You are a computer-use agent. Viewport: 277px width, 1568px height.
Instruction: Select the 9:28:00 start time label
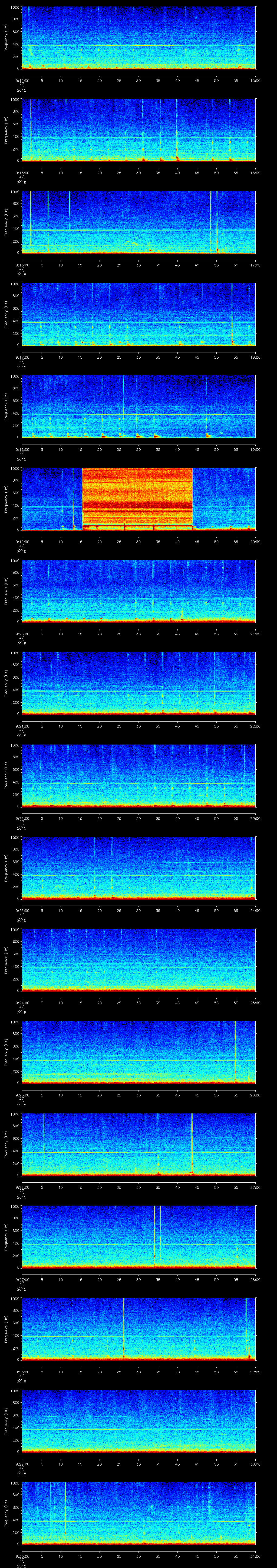22,1372
